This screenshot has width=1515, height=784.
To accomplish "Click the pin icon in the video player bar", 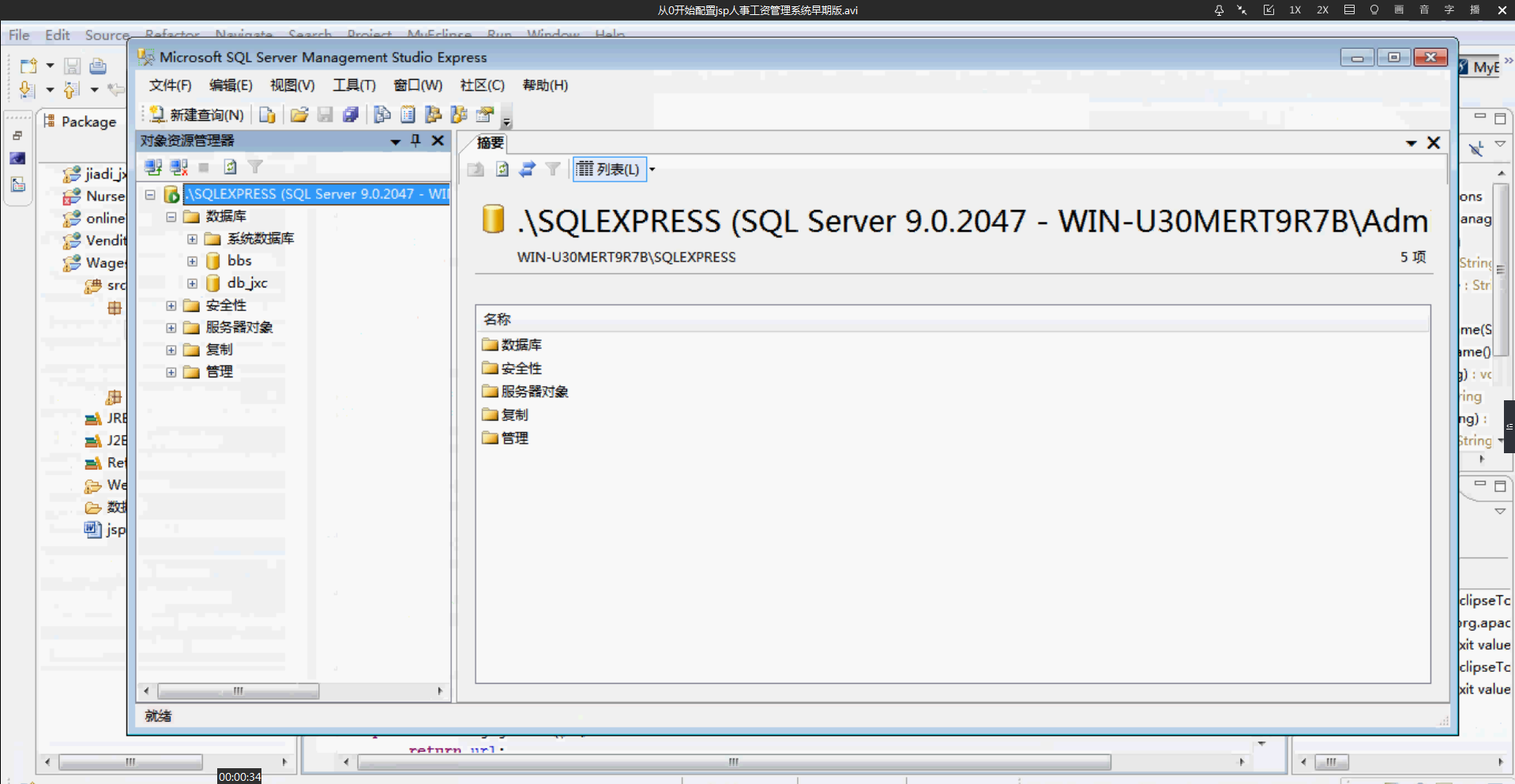I will pos(1219,10).
